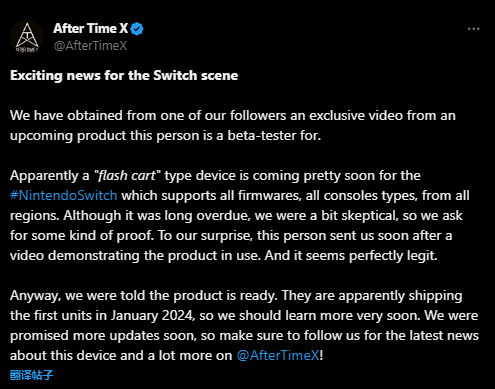Click the line starting 'promised more updates soon'

pyautogui.click(x=244, y=335)
